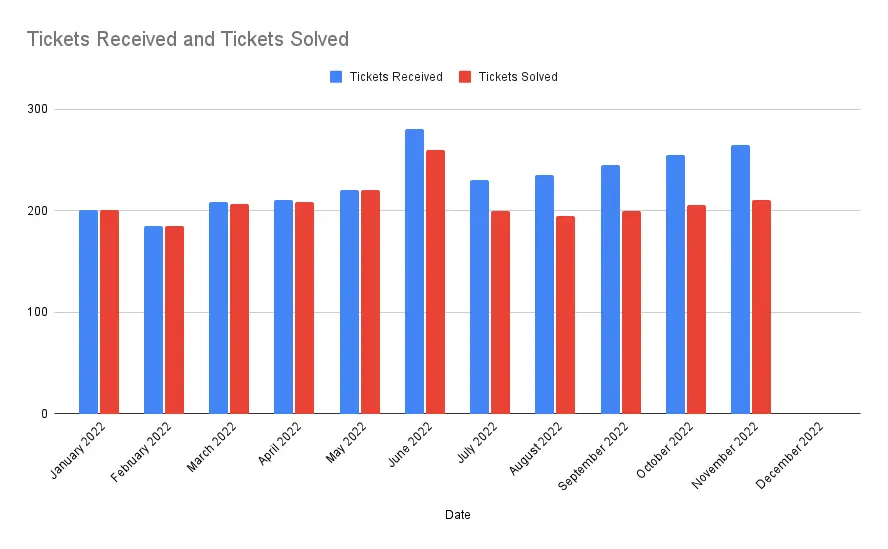
Task: Select the Tickets Received legend label
Action: (x=396, y=77)
